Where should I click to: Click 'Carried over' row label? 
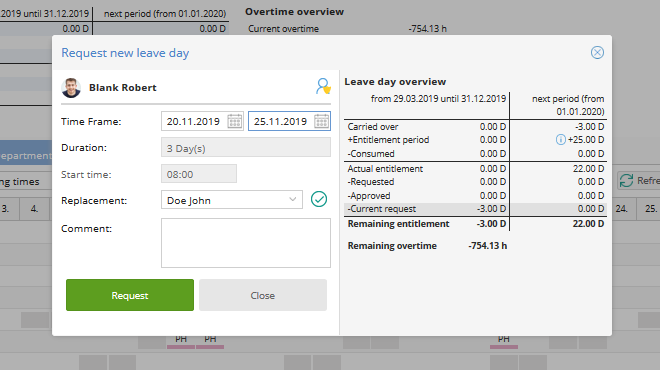[x=373, y=127]
